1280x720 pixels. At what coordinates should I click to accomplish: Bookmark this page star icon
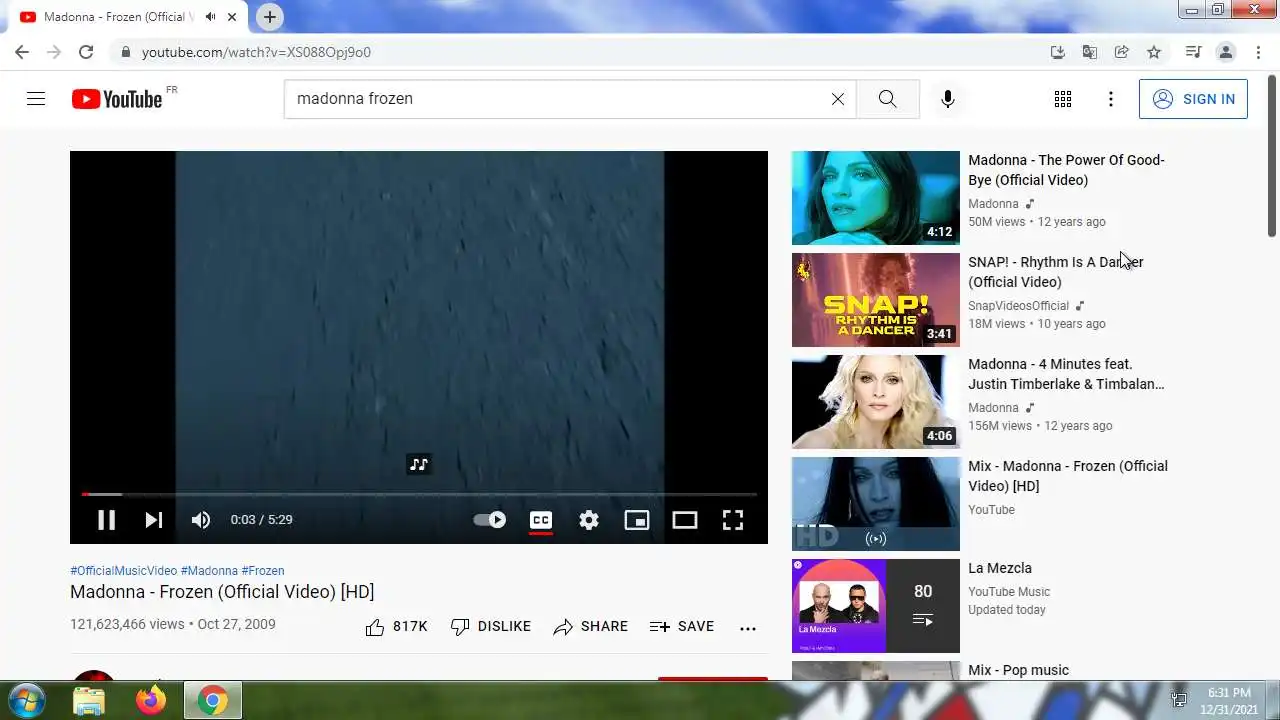point(1154,52)
